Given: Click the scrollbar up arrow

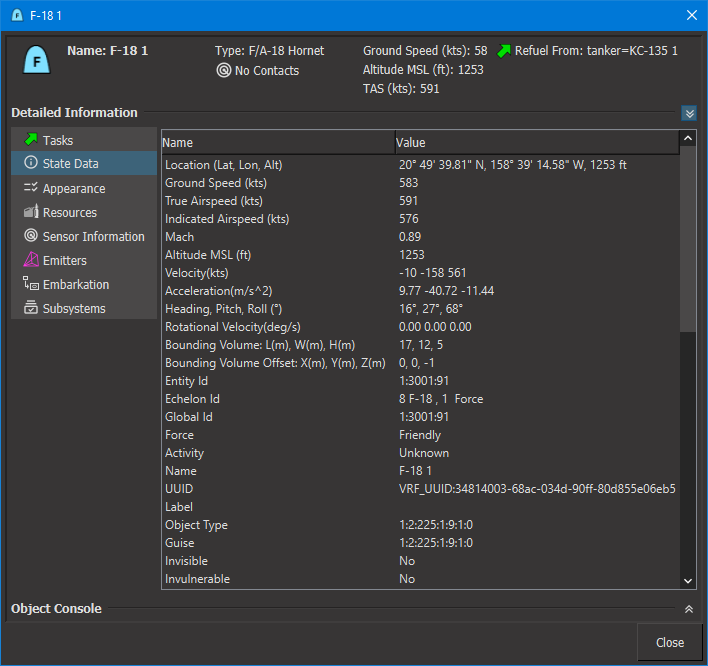Looking at the screenshot, I should coord(688,138).
